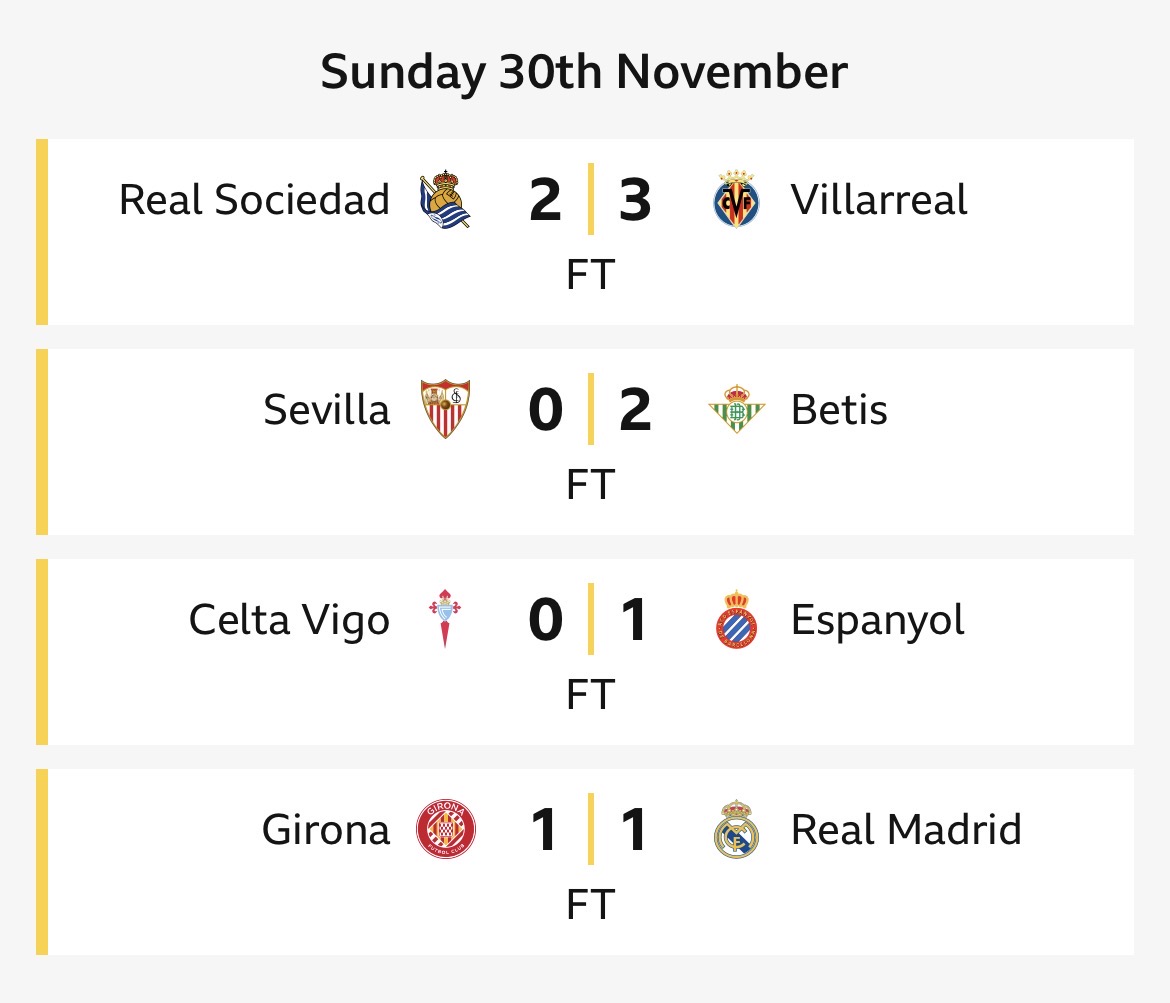The height and width of the screenshot is (1003, 1170).
Task: Open the Villarreal team name link
Action: (x=879, y=200)
